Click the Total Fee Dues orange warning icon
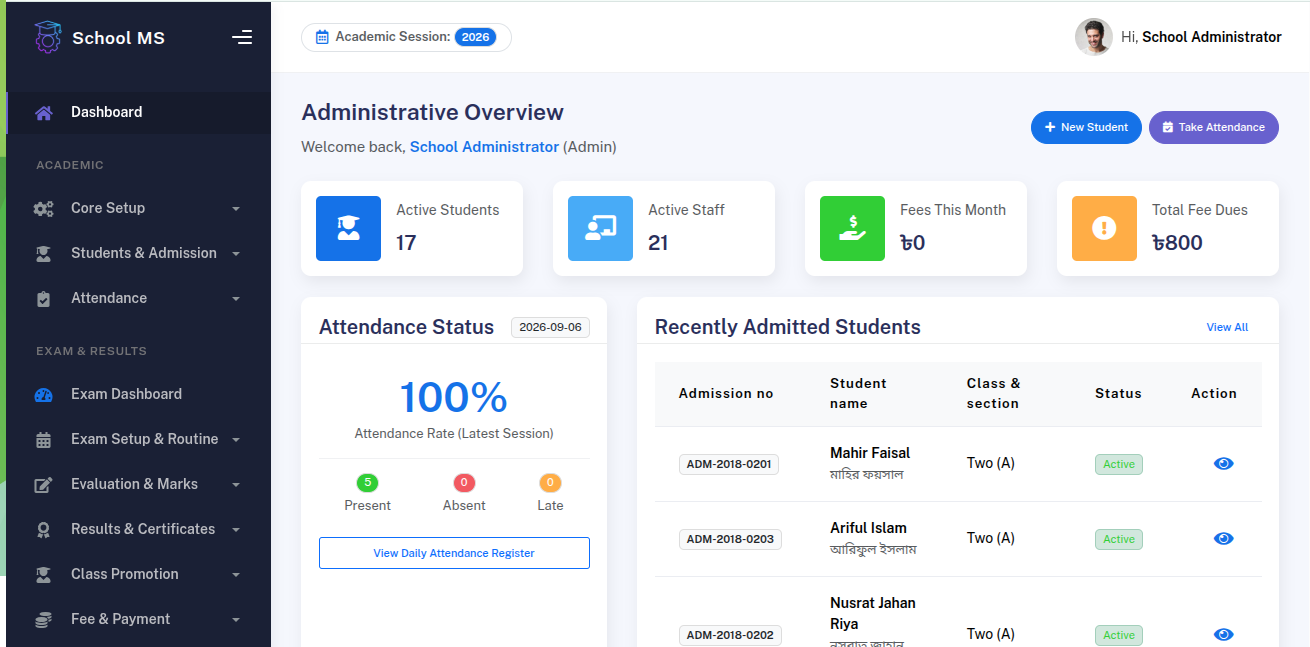1310x647 pixels. point(1104,228)
